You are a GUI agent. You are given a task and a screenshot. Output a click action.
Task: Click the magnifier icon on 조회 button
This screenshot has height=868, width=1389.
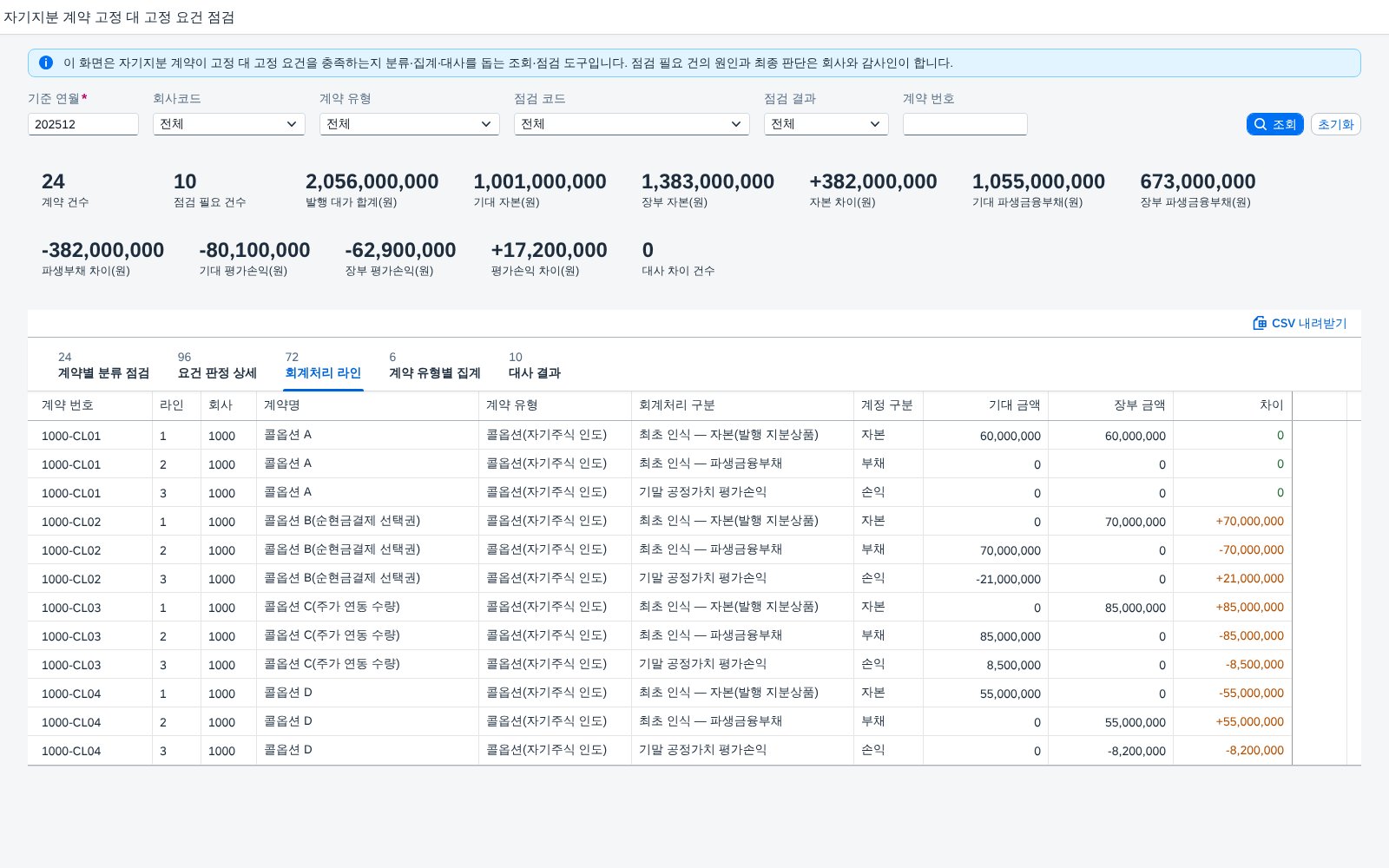pyautogui.click(x=1261, y=124)
